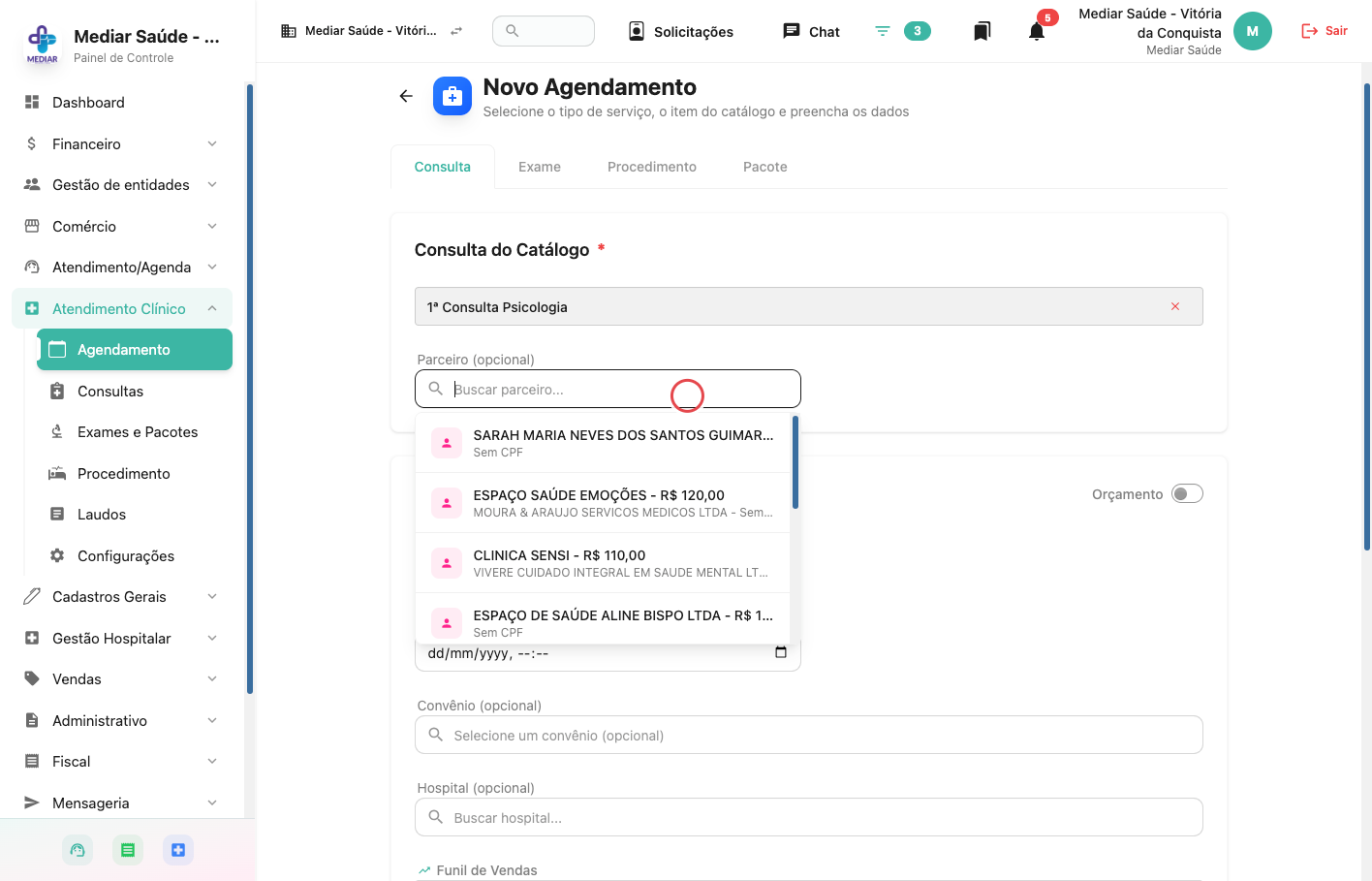Image resolution: width=1372 pixels, height=881 pixels.
Task: Select CLINICA SENSI partner option
Action: coord(603,563)
